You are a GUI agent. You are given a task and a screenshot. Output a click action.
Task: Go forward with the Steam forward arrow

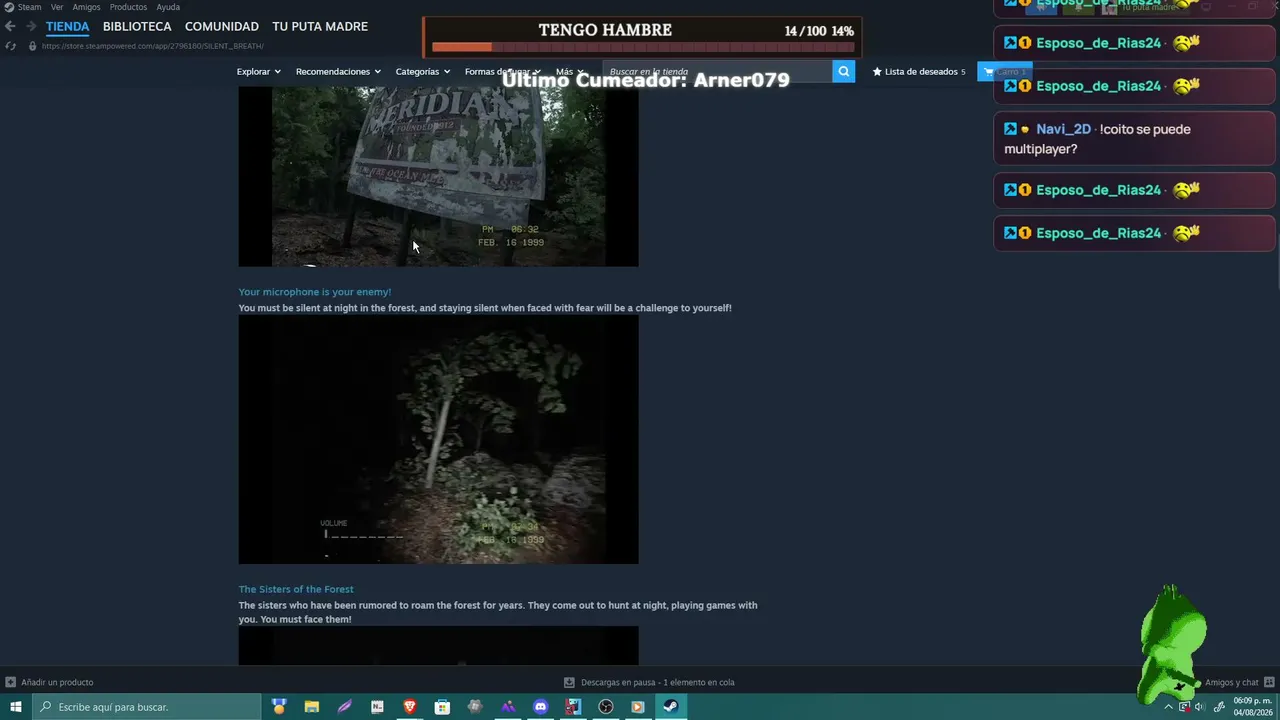(30, 27)
